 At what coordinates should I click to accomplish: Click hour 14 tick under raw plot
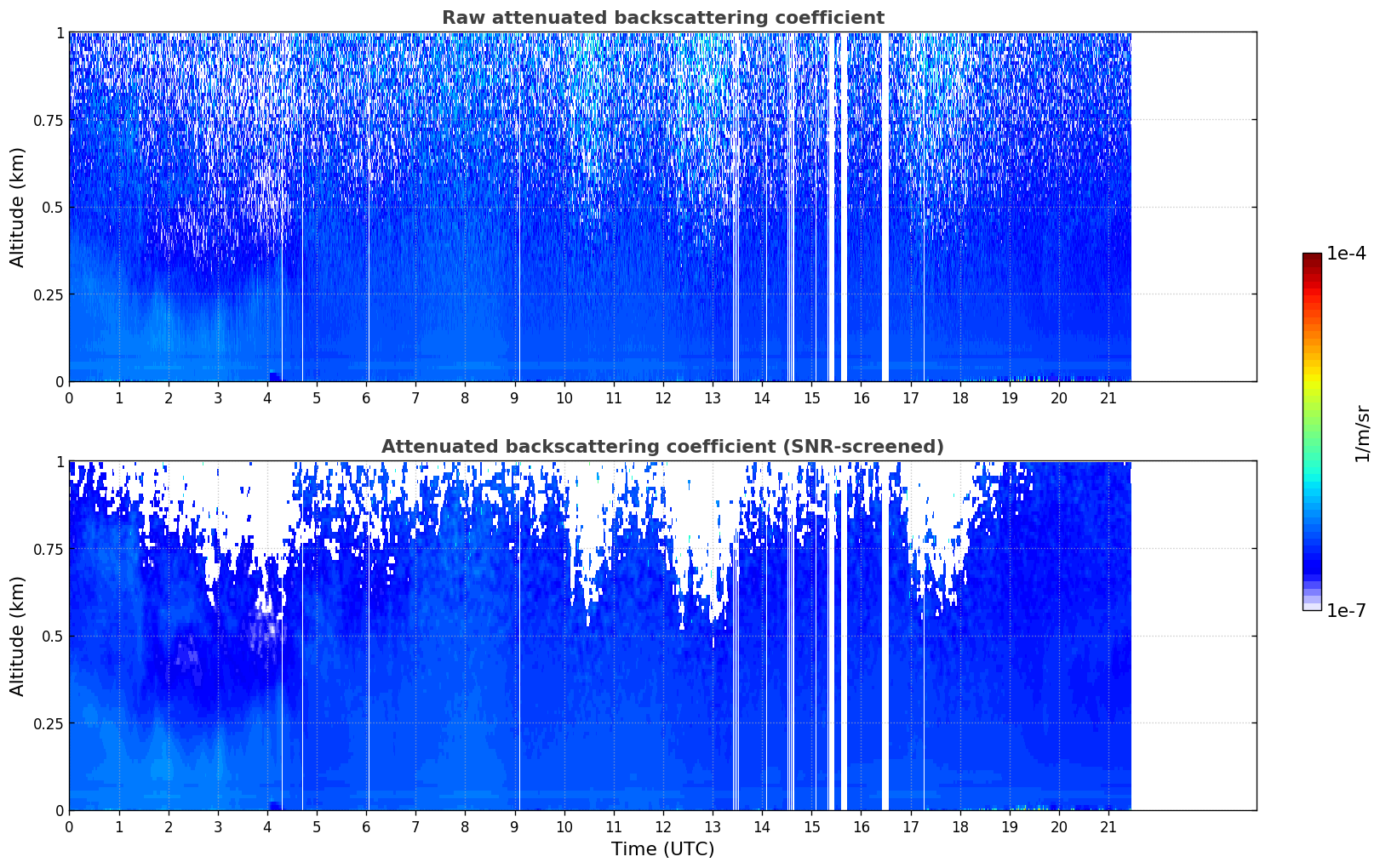(762, 397)
